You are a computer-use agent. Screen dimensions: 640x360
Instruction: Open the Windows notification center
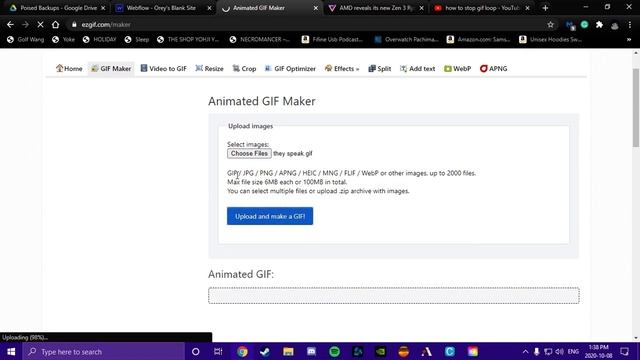624,351
